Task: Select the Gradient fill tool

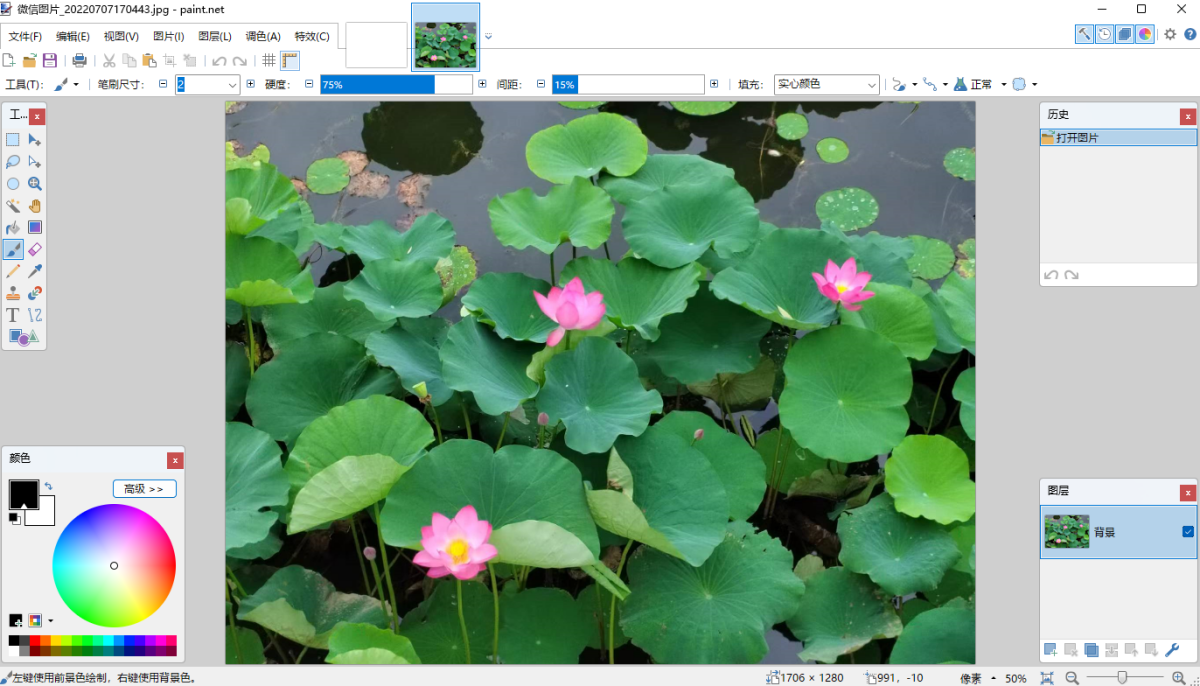Action: (x=36, y=227)
